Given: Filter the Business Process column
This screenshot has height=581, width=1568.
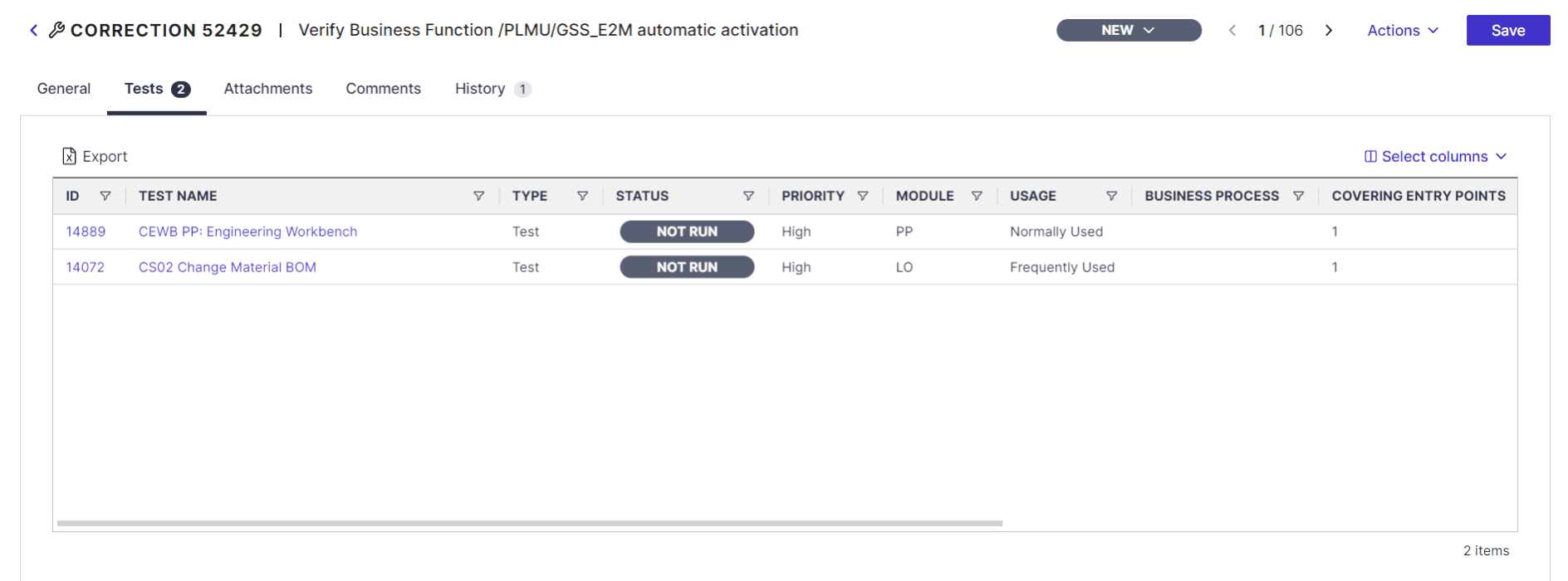Looking at the screenshot, I should click(x=1298, y=196).
